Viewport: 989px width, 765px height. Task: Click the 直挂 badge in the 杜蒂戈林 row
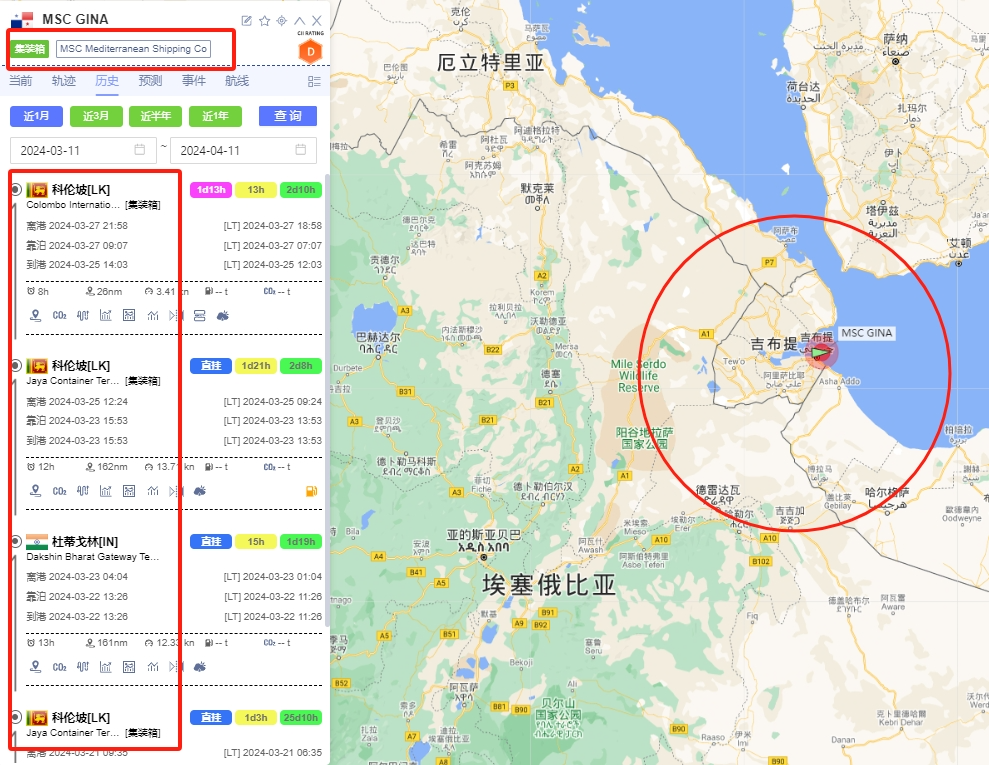coord(211,542)
